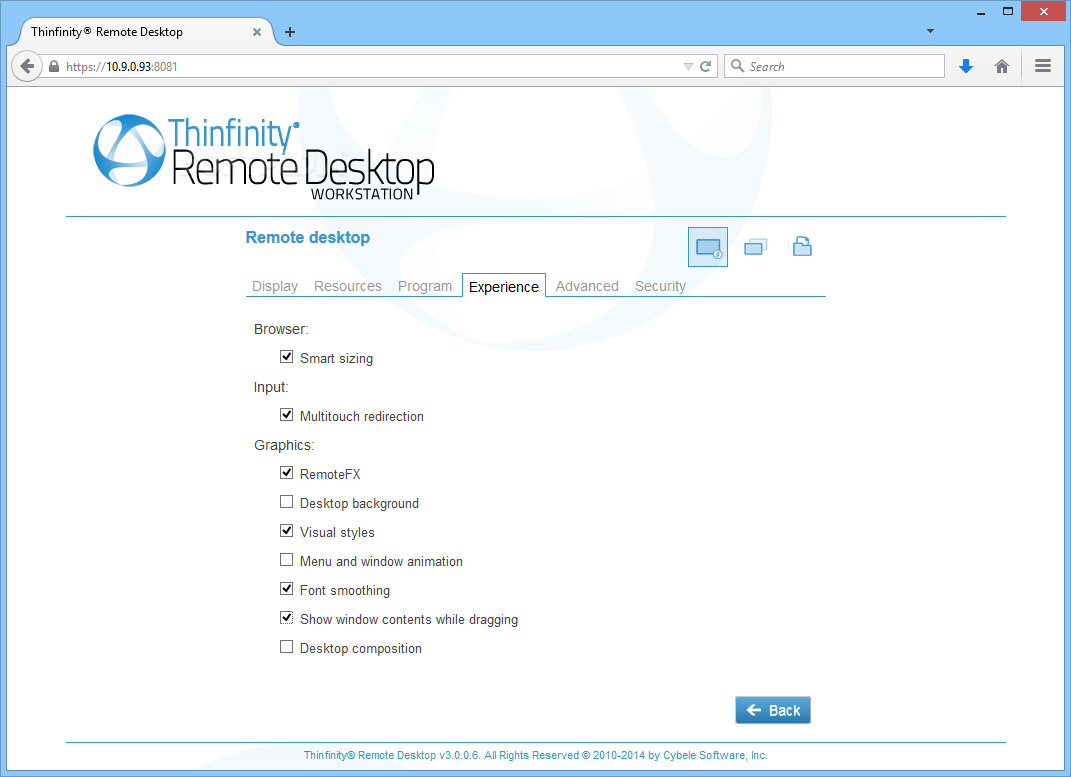Expand the list all tabs dropdown arrow
This screenshot has height=777, width=1071.
click(x=930, y=31)
